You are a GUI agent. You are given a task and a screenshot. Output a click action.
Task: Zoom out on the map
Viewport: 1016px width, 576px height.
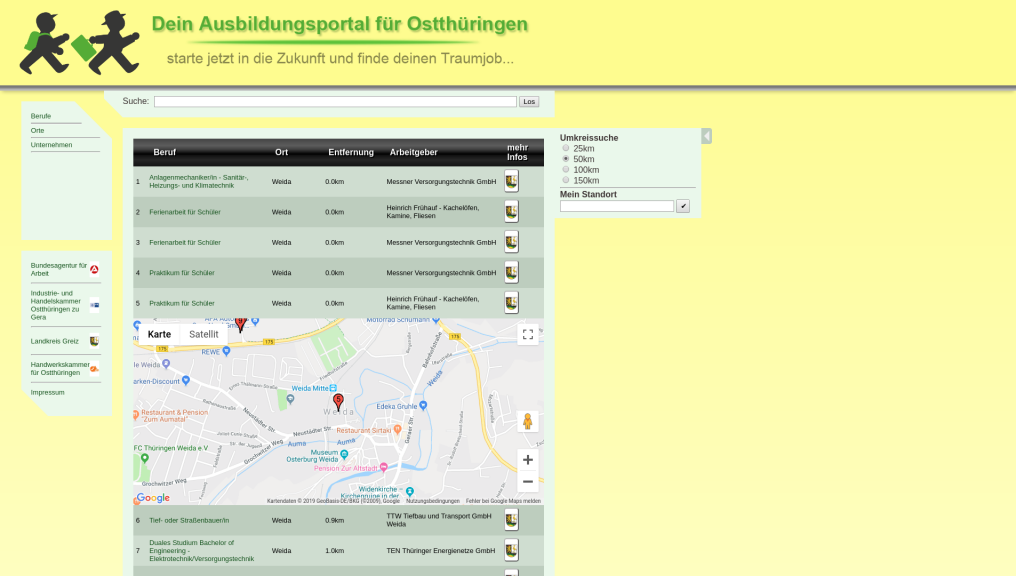tap(528, 482)
